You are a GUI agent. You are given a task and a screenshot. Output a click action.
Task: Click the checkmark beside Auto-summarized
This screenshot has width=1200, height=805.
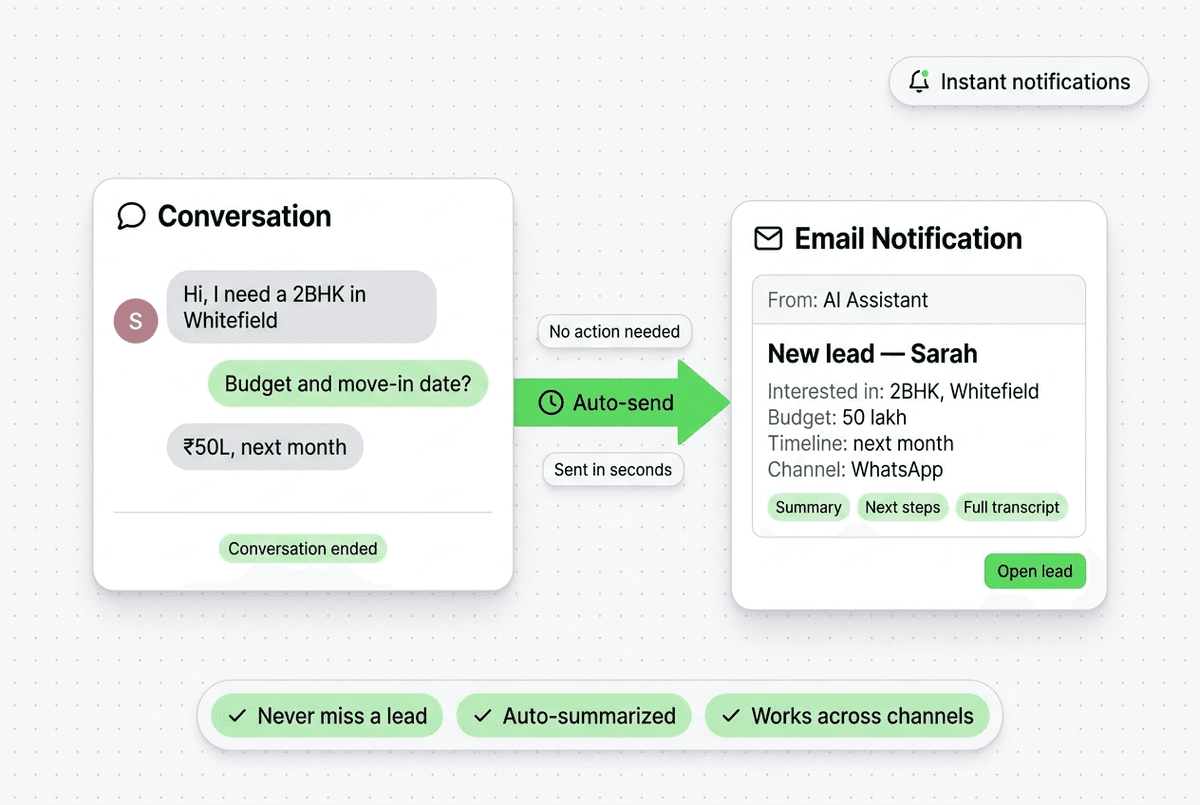pos(482,716)
